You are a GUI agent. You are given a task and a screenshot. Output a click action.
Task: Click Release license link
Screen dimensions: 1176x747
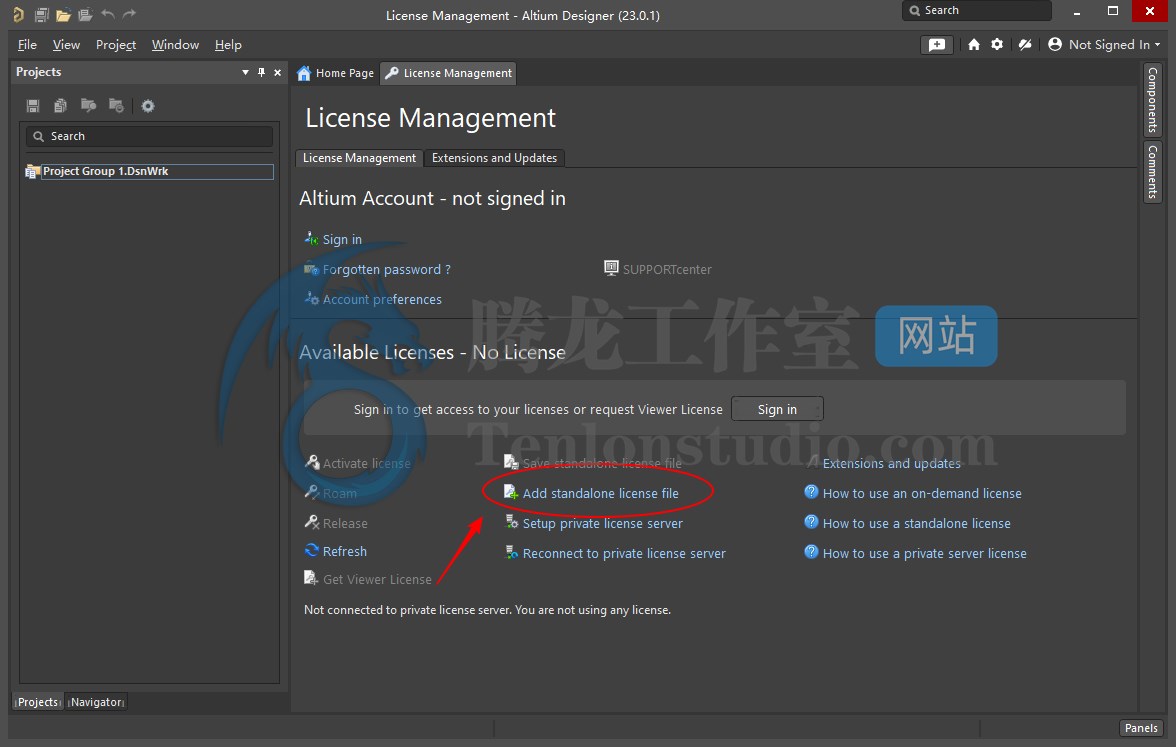345,524
